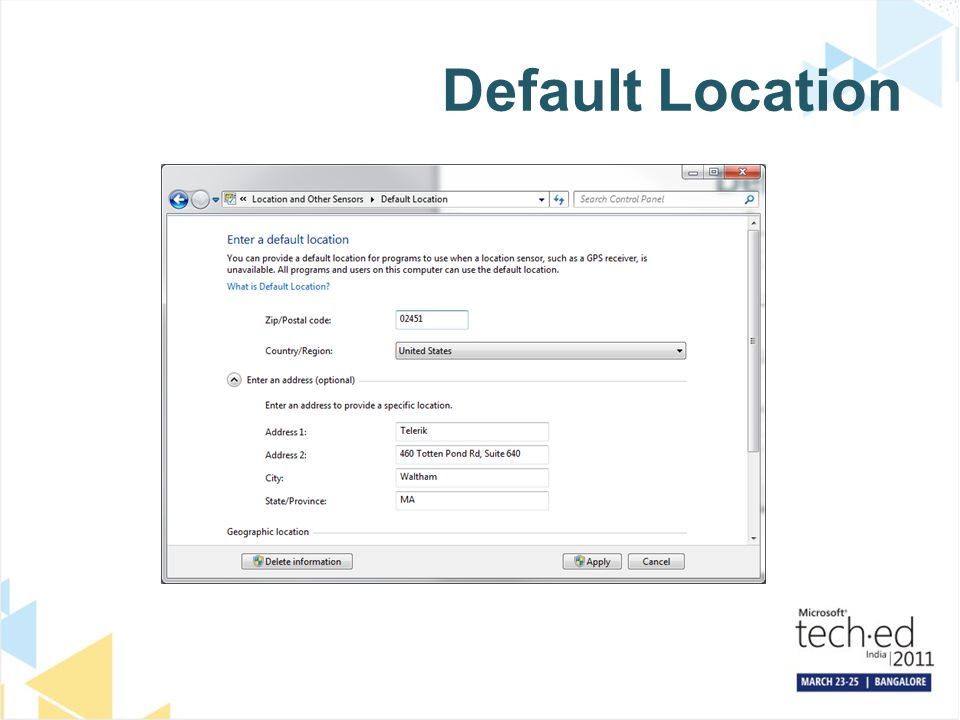The height and width of the screenshot is (720, 960).
Task: Open the Country/Region dropdown
Action: coord(541,351)
